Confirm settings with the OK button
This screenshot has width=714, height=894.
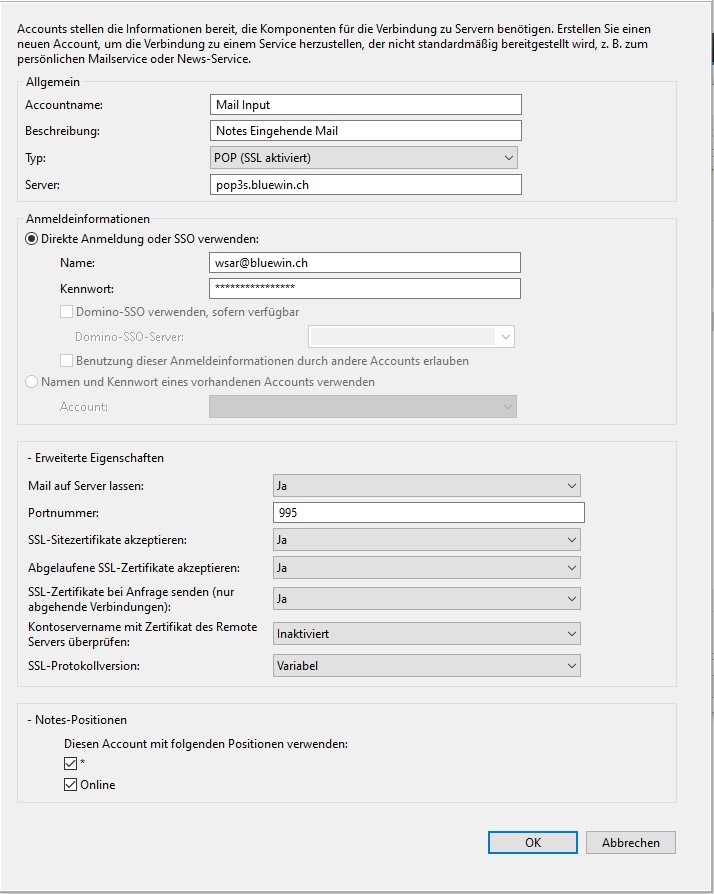pos(532,842)
